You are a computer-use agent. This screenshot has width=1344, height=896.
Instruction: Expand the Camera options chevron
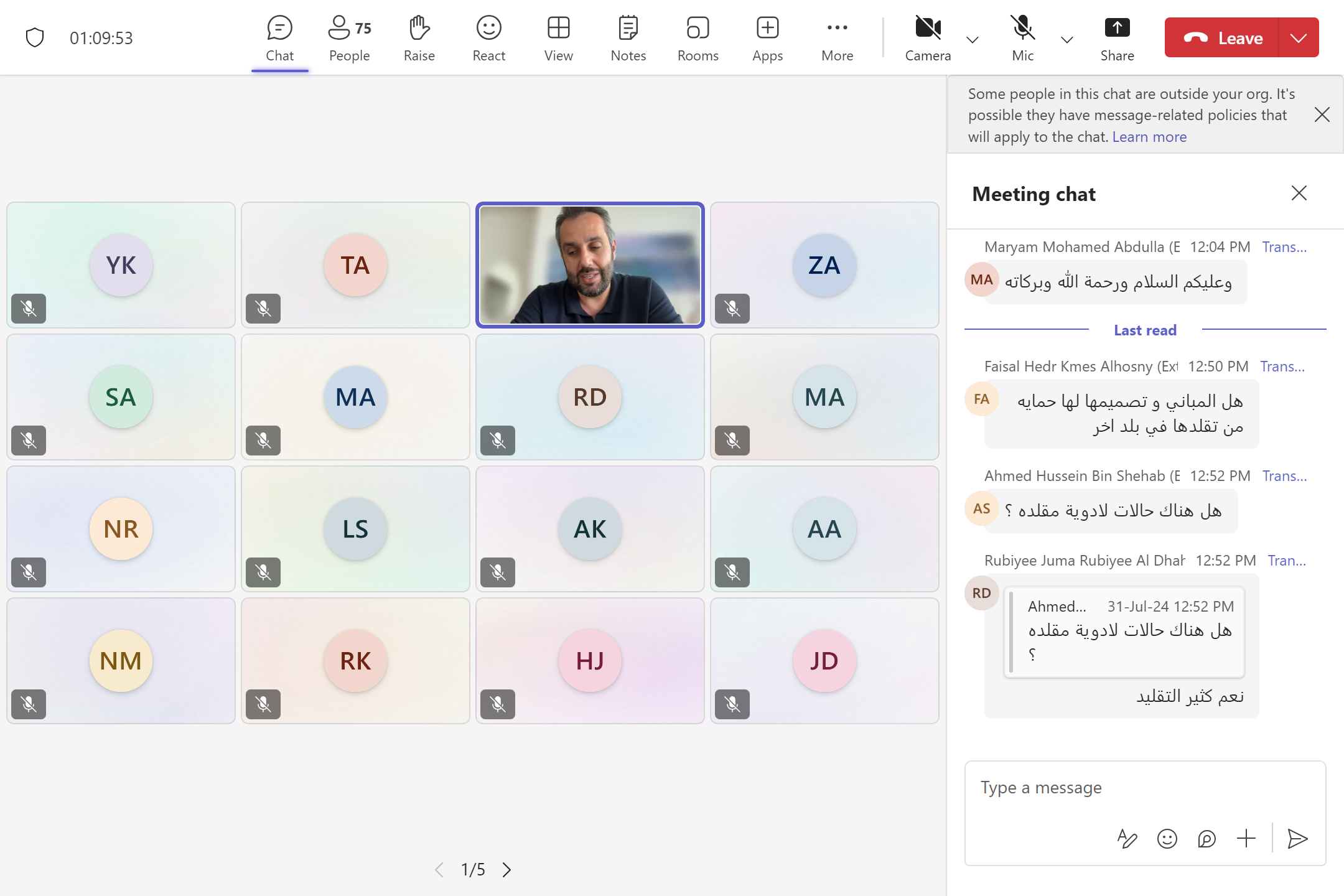[973, 40]
